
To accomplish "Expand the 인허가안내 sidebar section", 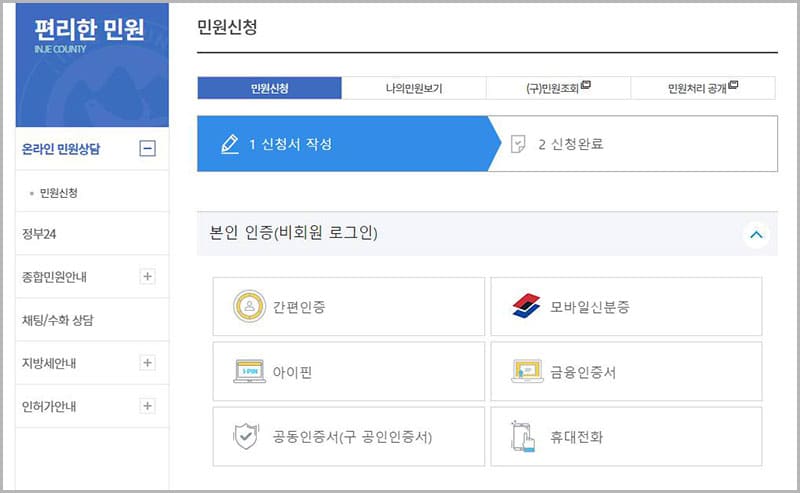I will (x=148, y=406).
